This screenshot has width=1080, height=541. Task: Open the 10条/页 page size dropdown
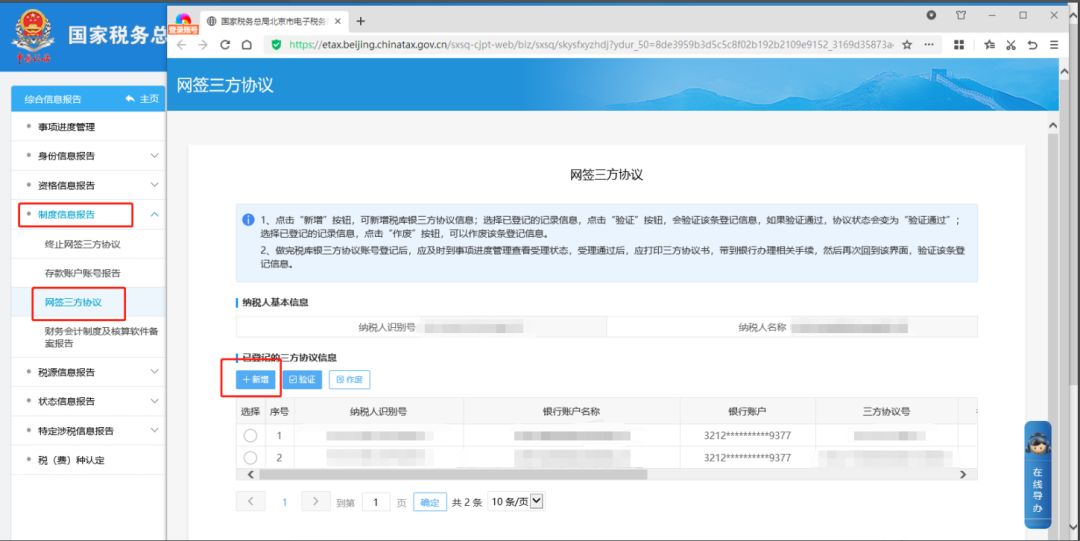point(516,501)
